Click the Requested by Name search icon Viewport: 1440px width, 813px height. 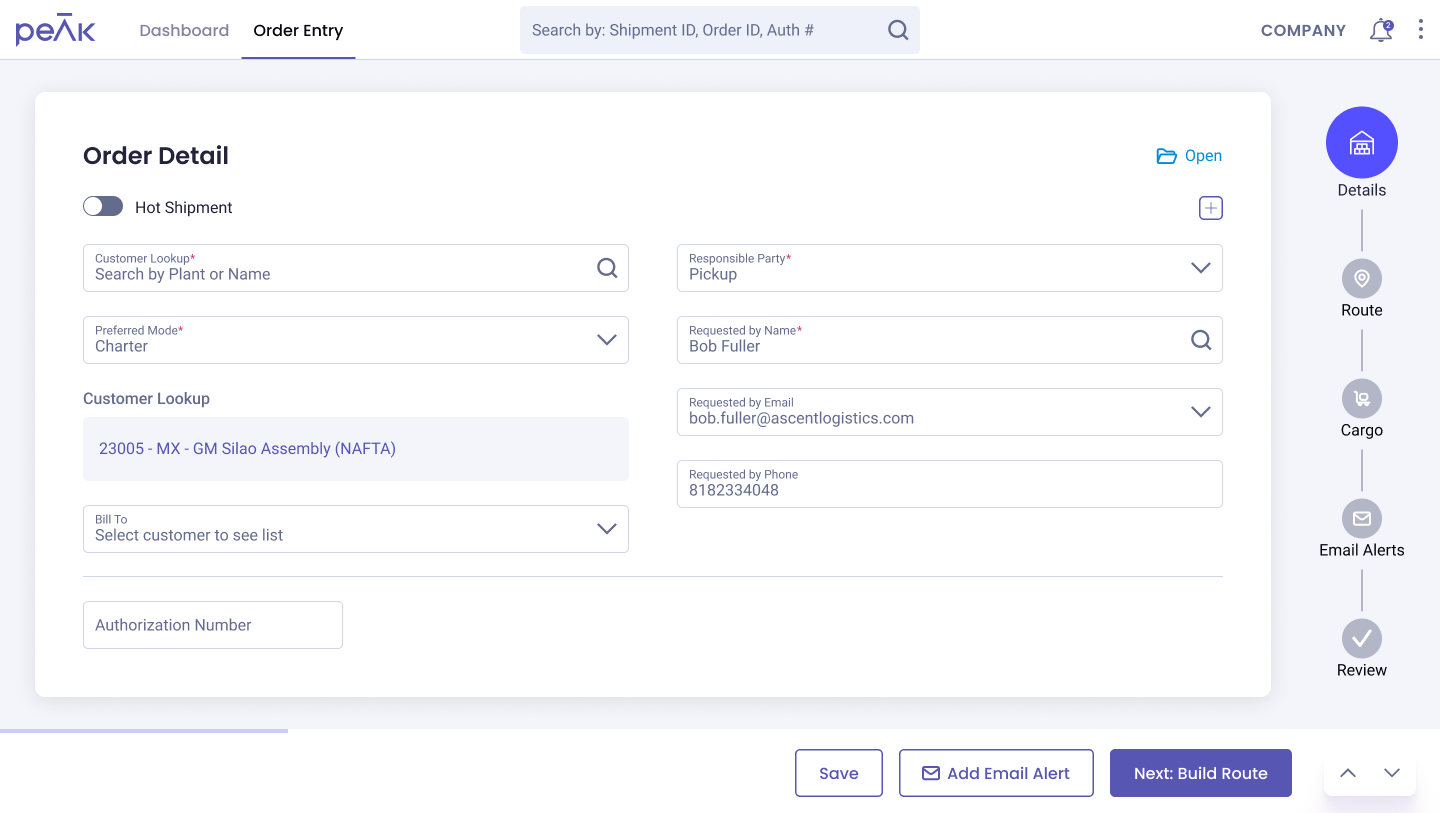click(1201, 340)
